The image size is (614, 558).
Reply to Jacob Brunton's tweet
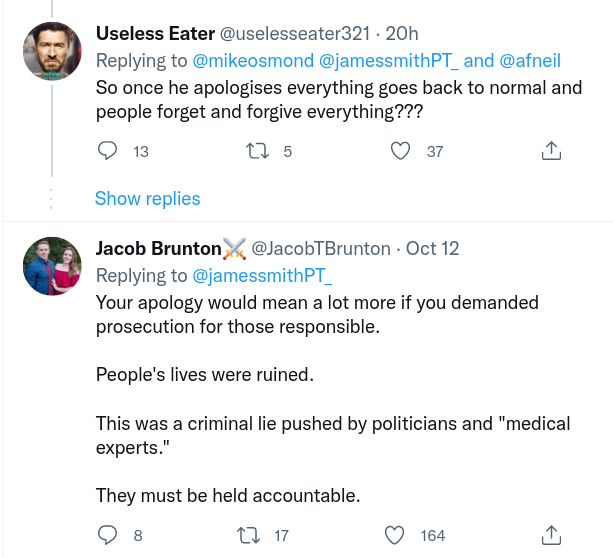tap(108, 535)
